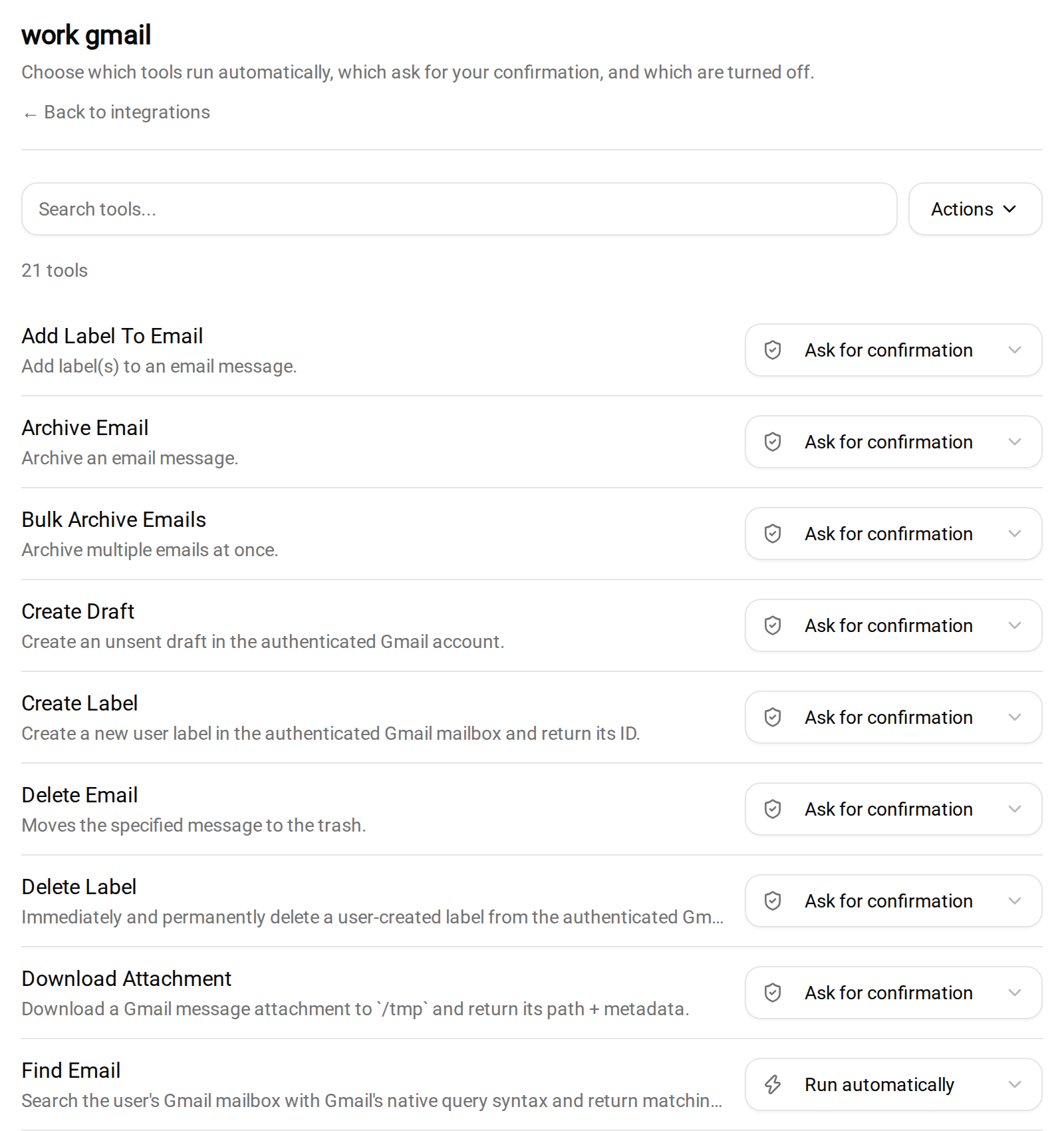Screen dimensions: 1064x1131
Task: Expand chevron for Delete Email permission
Action: tap(1014, 809)
